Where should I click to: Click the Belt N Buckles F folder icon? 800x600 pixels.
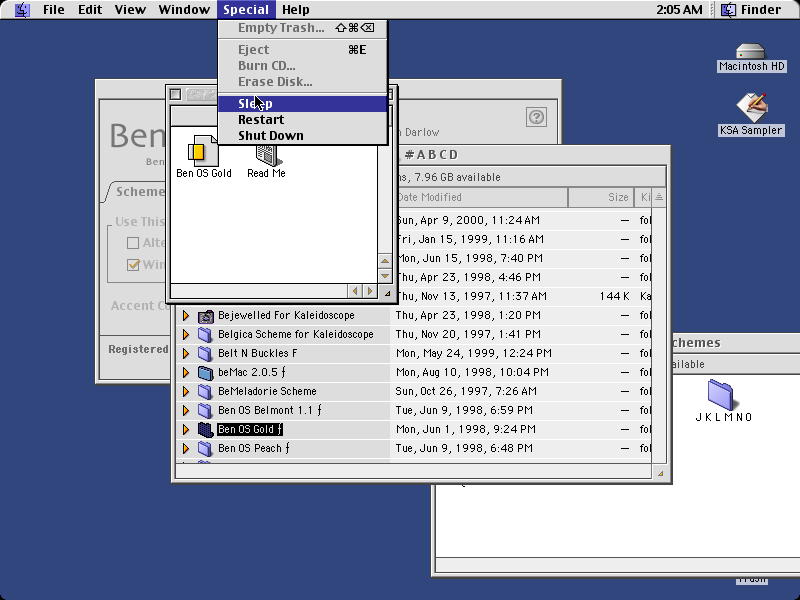205,354
